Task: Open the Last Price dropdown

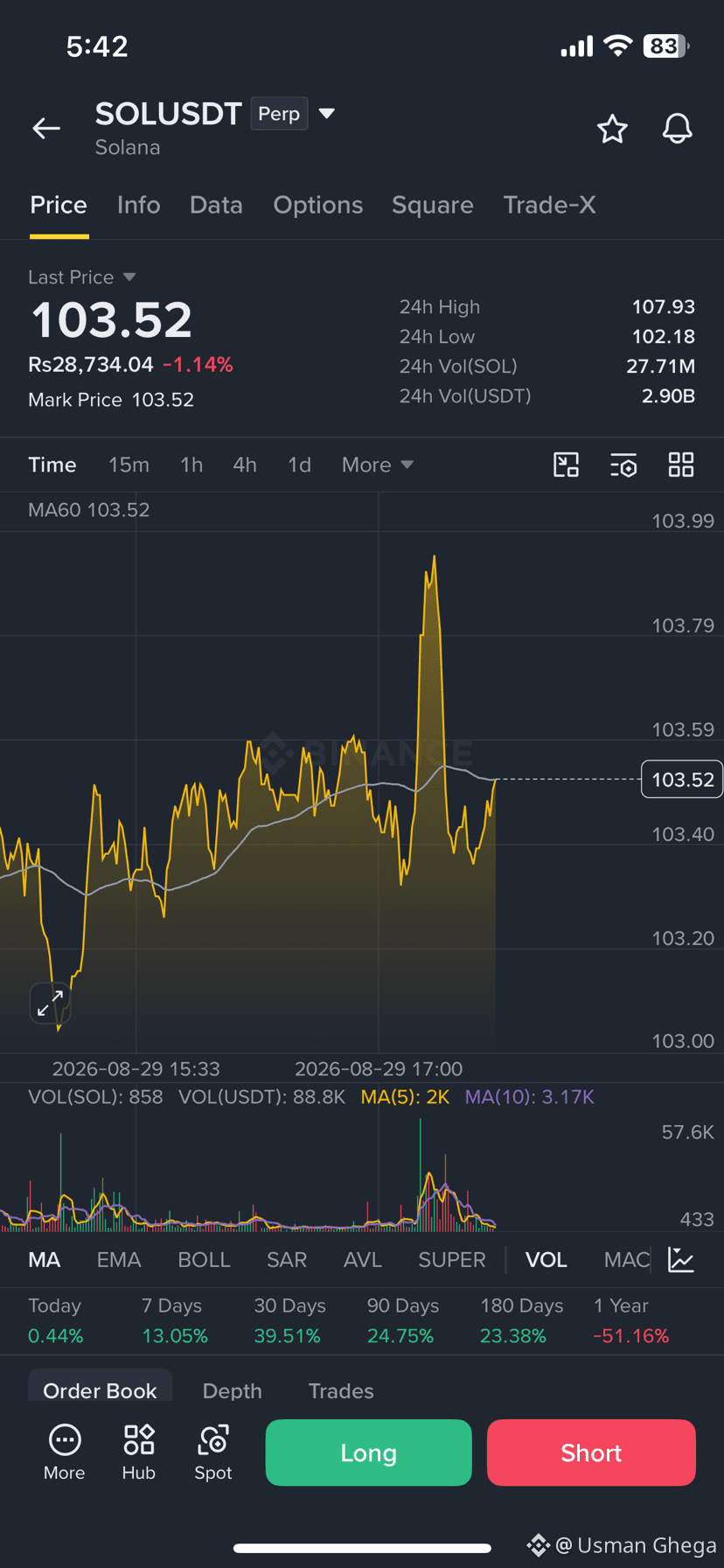Action: click(82, 277)
